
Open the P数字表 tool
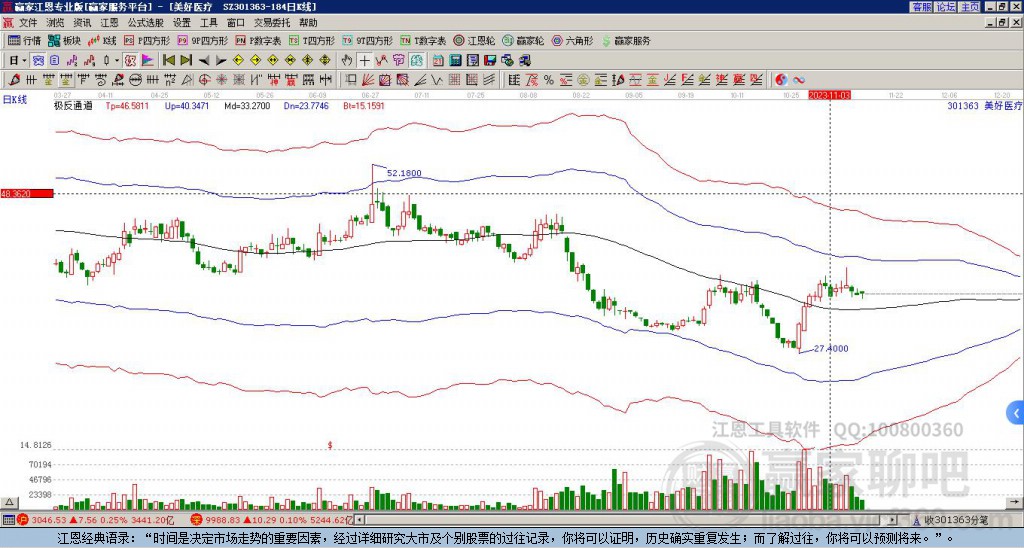[259, 40]
